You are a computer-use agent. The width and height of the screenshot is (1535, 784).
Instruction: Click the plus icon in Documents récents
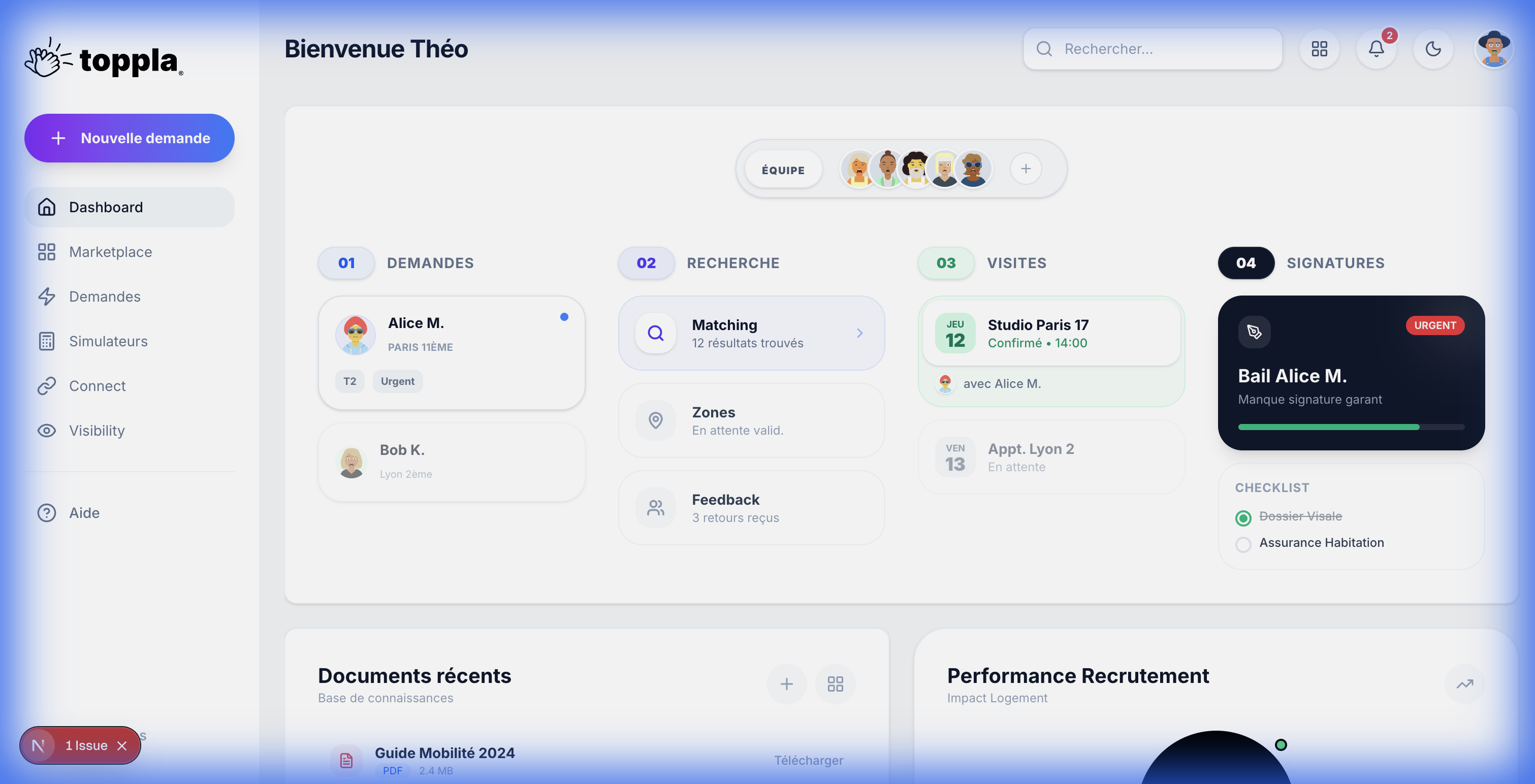787,684
